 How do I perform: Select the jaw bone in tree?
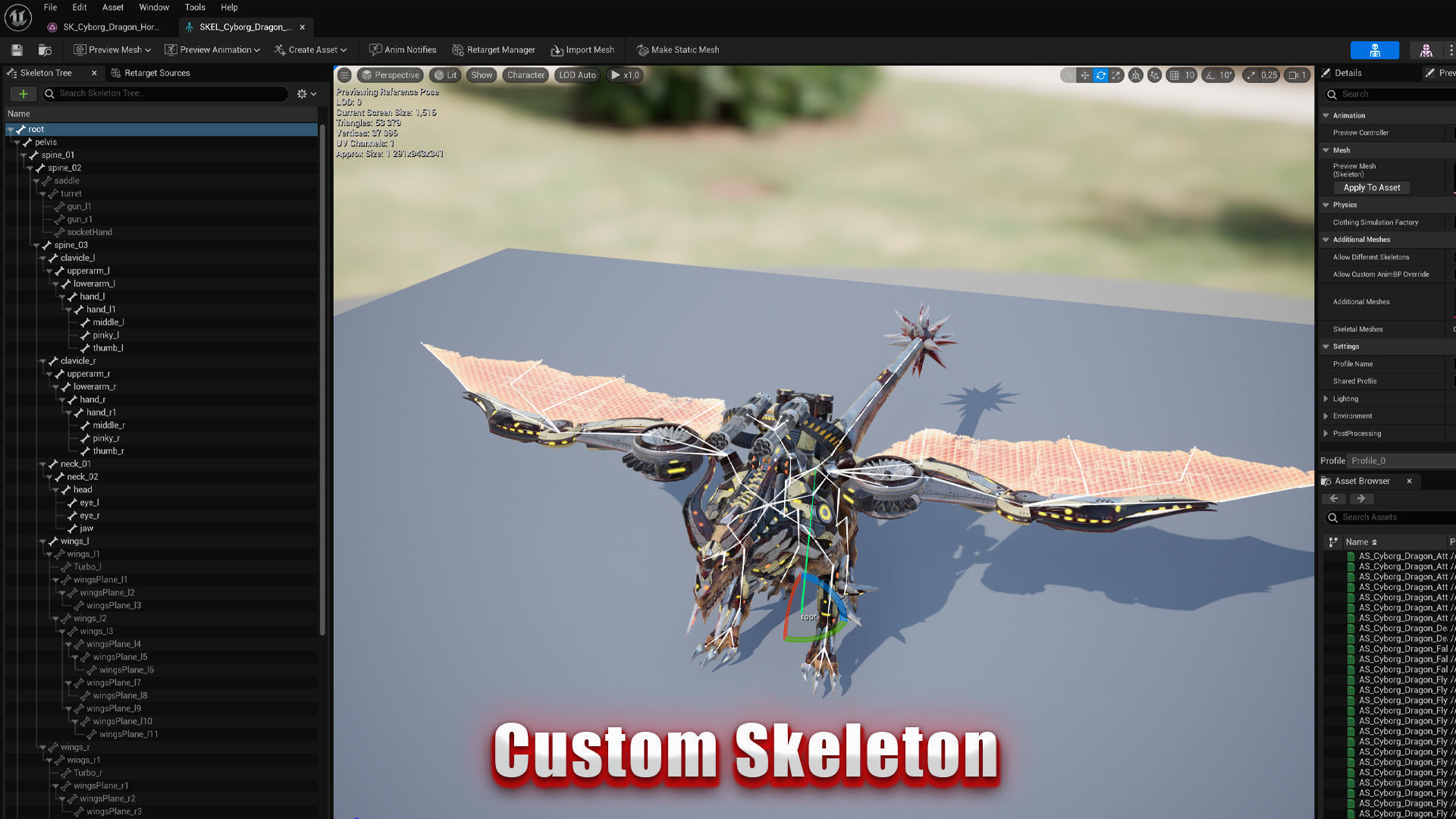[x=86, y=529]
